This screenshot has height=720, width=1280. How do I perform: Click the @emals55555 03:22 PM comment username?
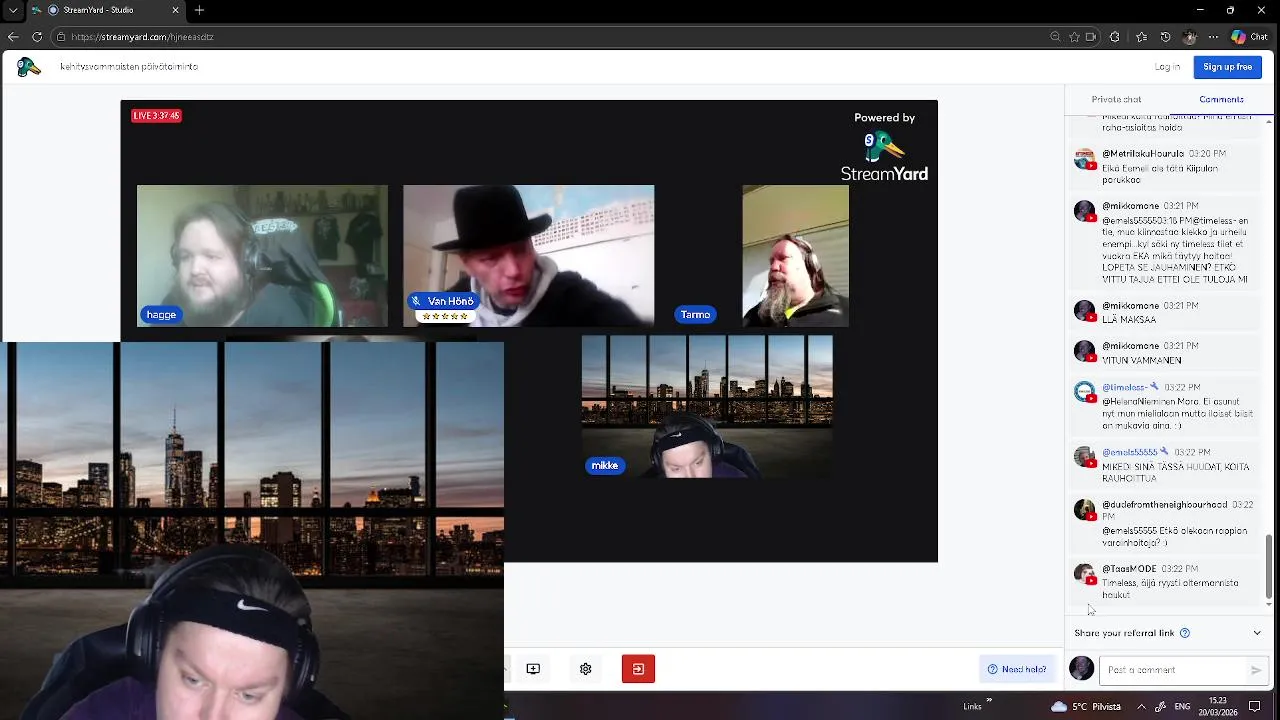pos(1129,452)
